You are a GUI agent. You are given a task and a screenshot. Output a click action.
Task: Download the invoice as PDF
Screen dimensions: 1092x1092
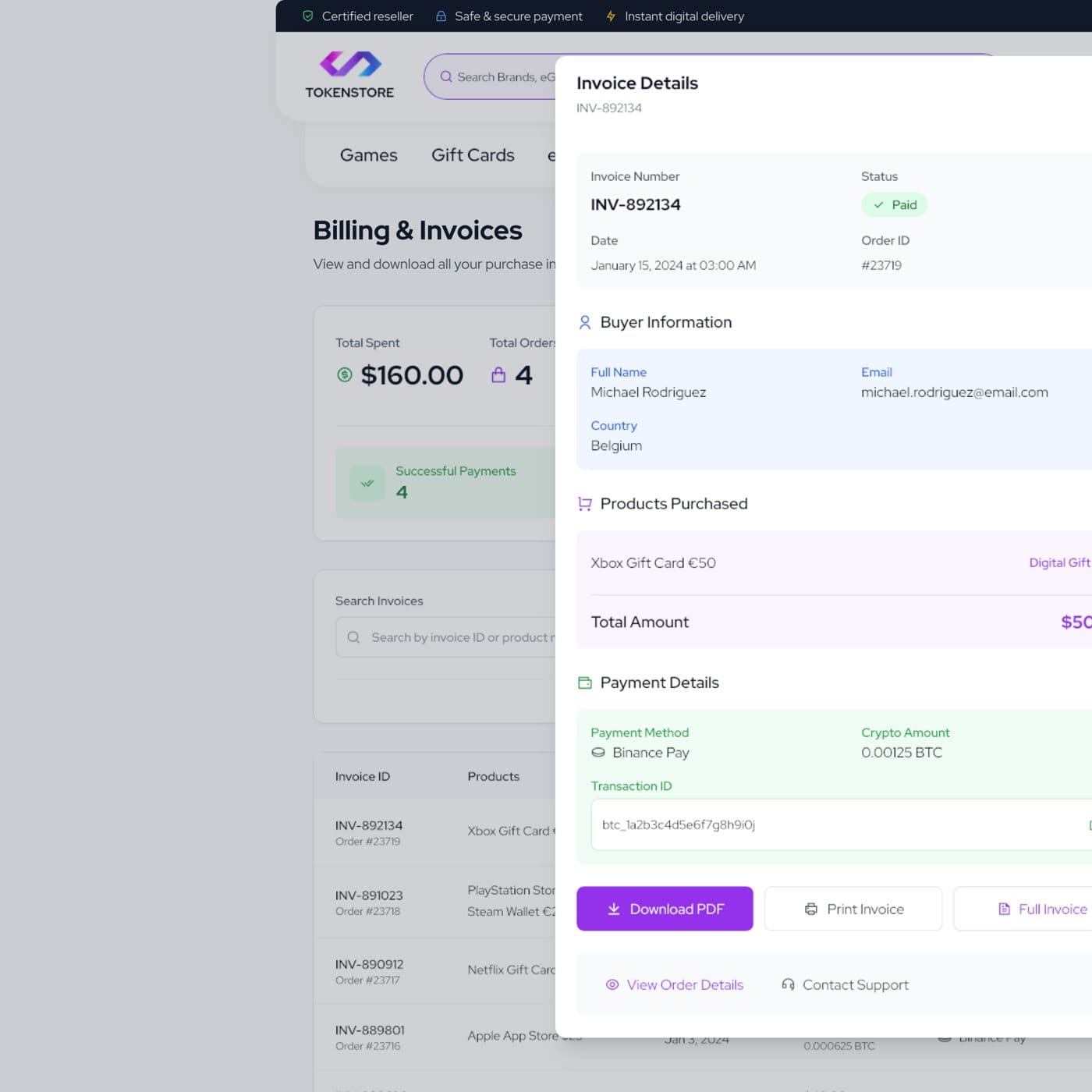(665, 909)
